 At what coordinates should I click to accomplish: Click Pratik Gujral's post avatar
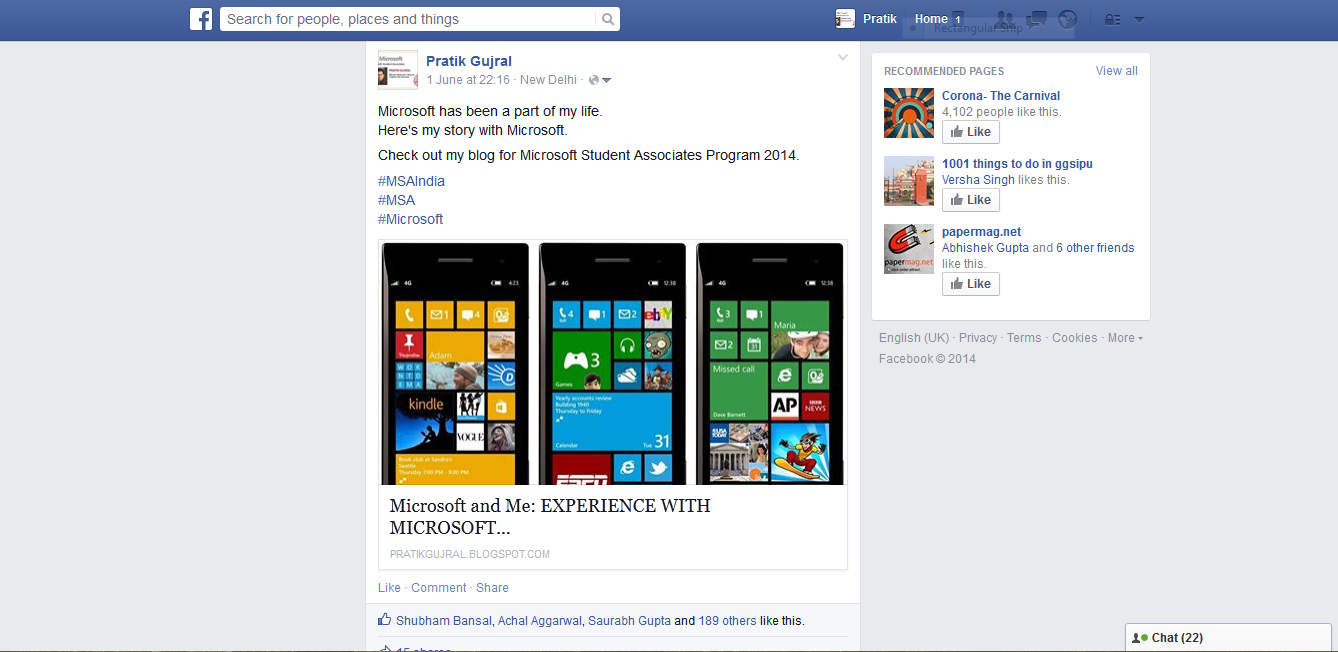[x=398, y=70]
